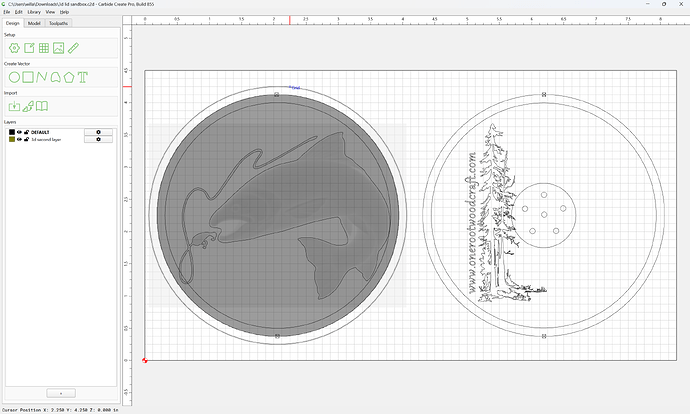The height and width of the screenshot is (414, 690).
Task: Select the DEFAULT layer name
Action: (40, 132)
